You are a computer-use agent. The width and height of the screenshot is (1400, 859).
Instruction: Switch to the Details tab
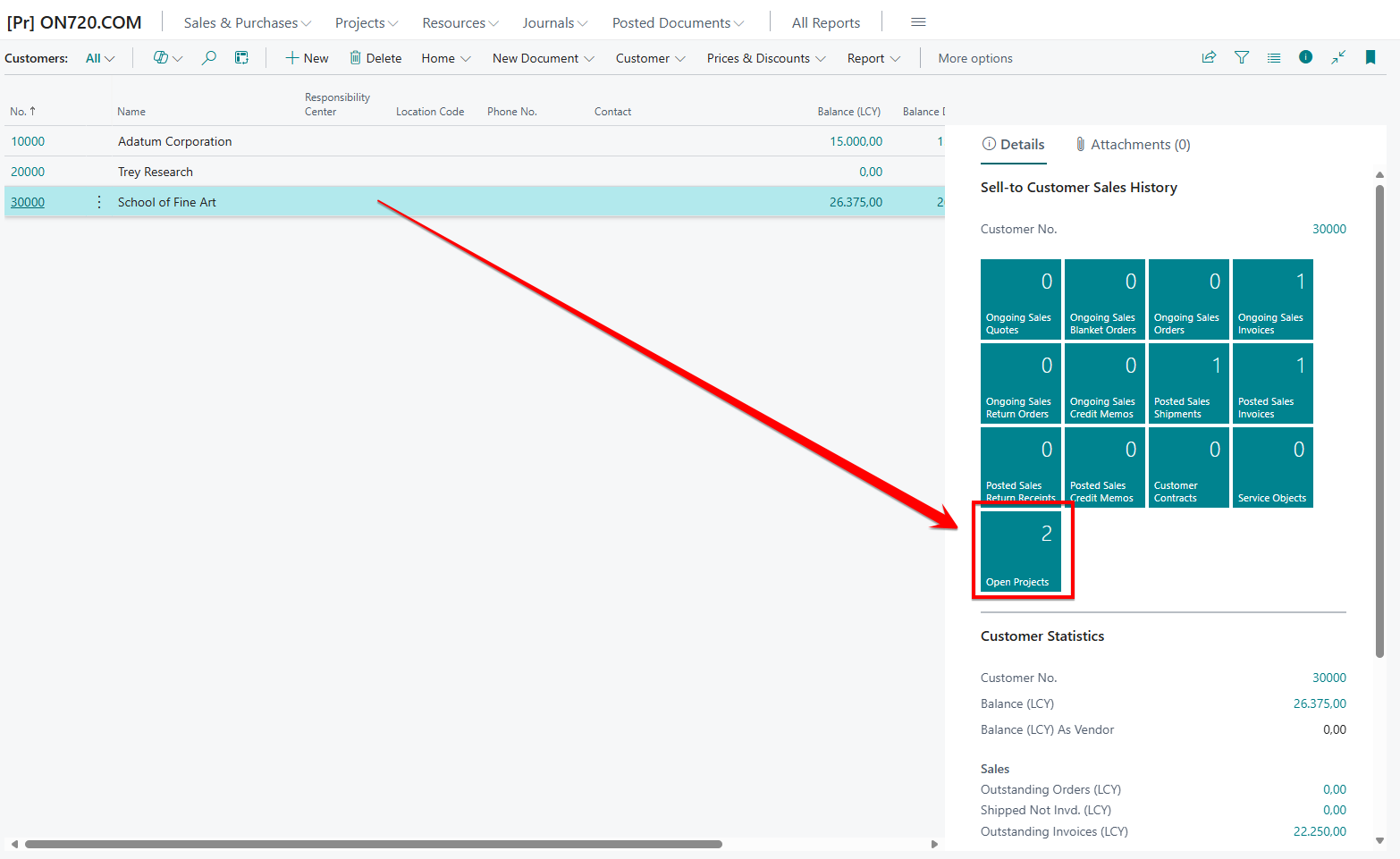1014,145
